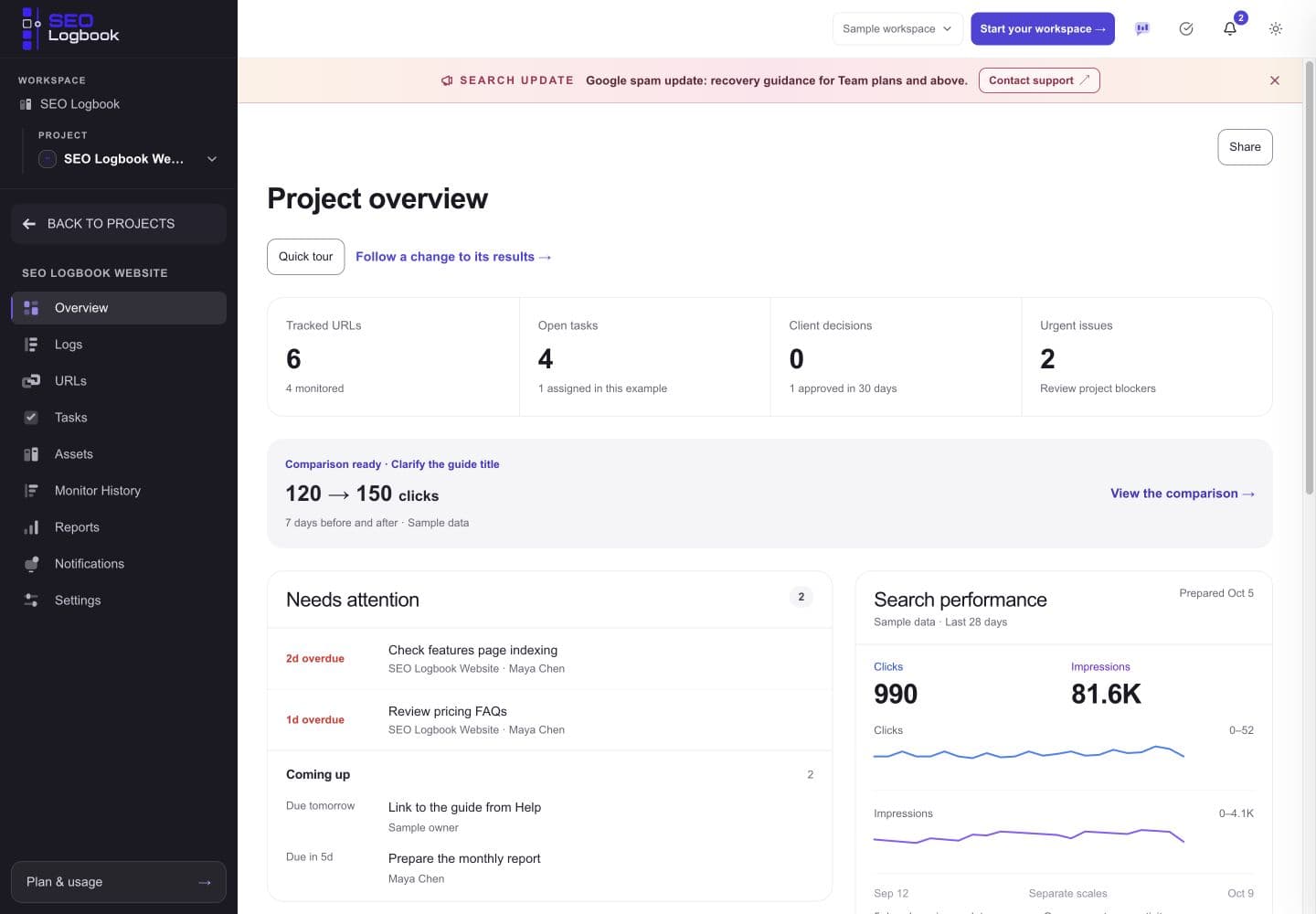The width and height of the screenshot is (1316, 914).
Task: Open Link to the guide from Help task
Action: click(x=549, y=817)
